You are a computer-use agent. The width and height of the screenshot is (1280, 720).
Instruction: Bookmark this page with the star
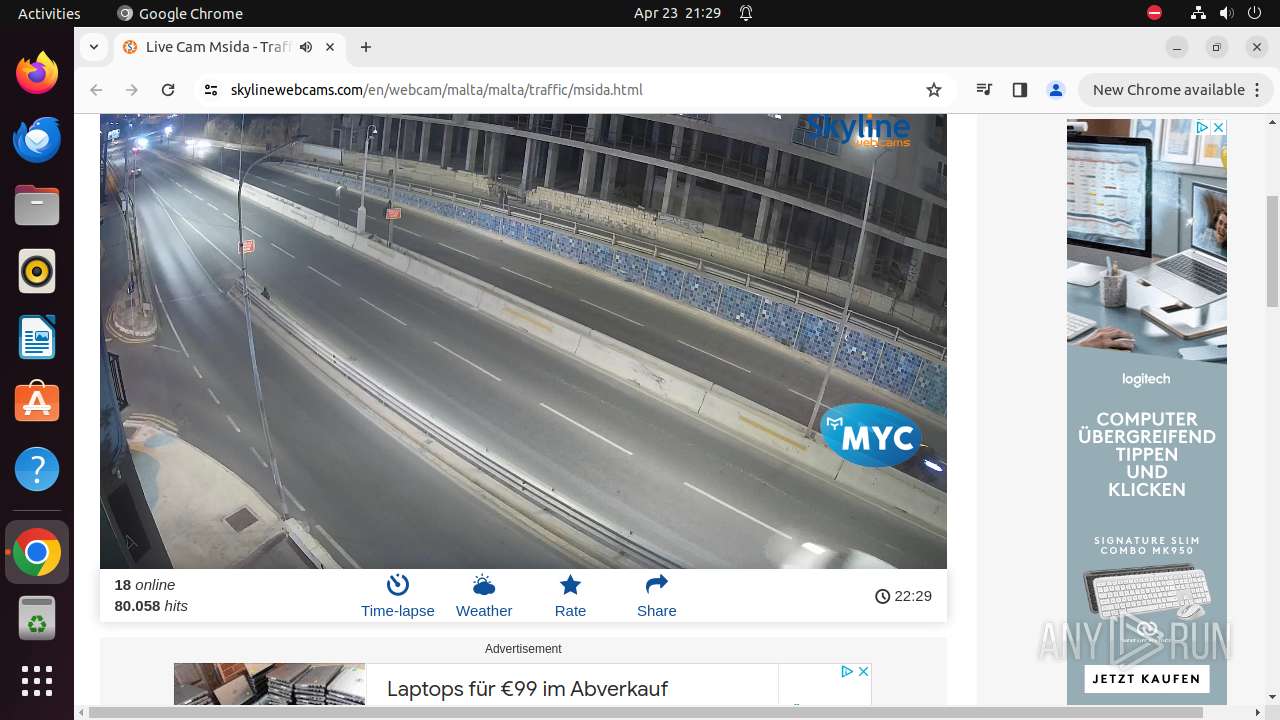tap(934, 90)
